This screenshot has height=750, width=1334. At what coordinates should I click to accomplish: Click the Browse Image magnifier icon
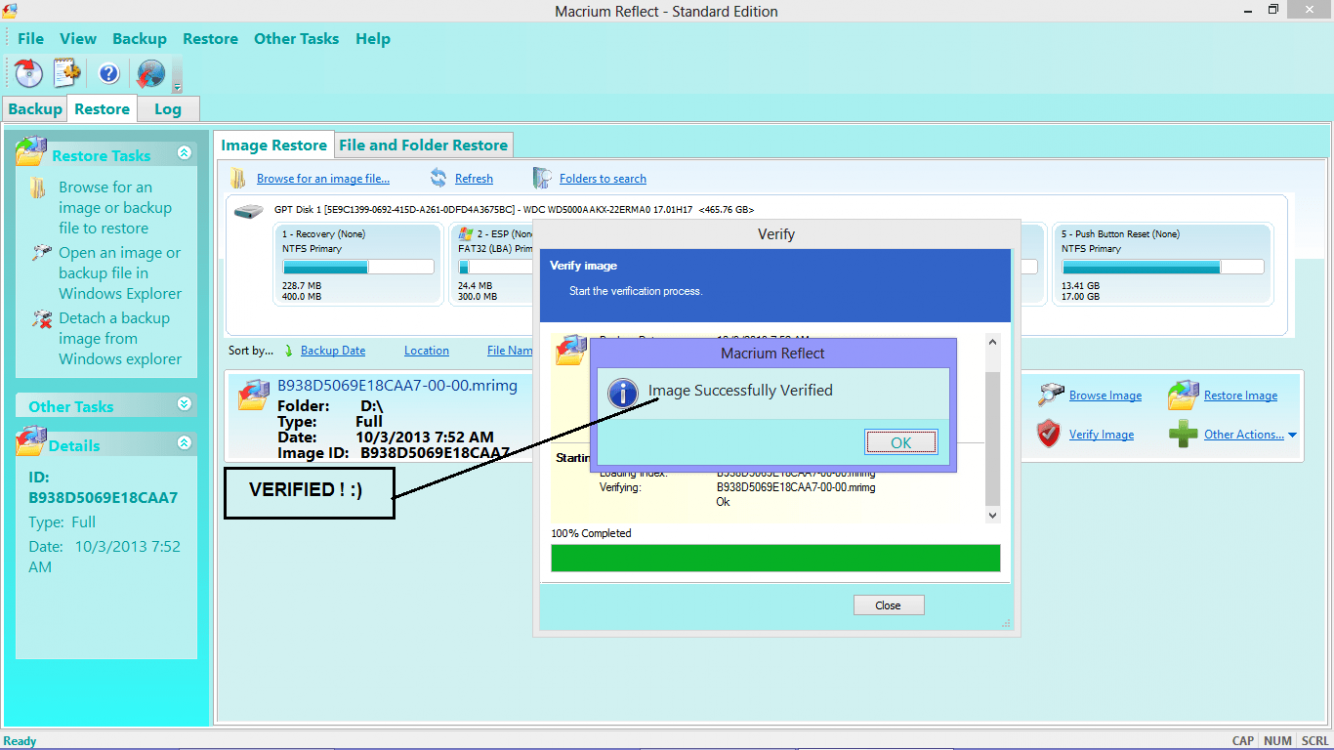(x=1050, y=394)
